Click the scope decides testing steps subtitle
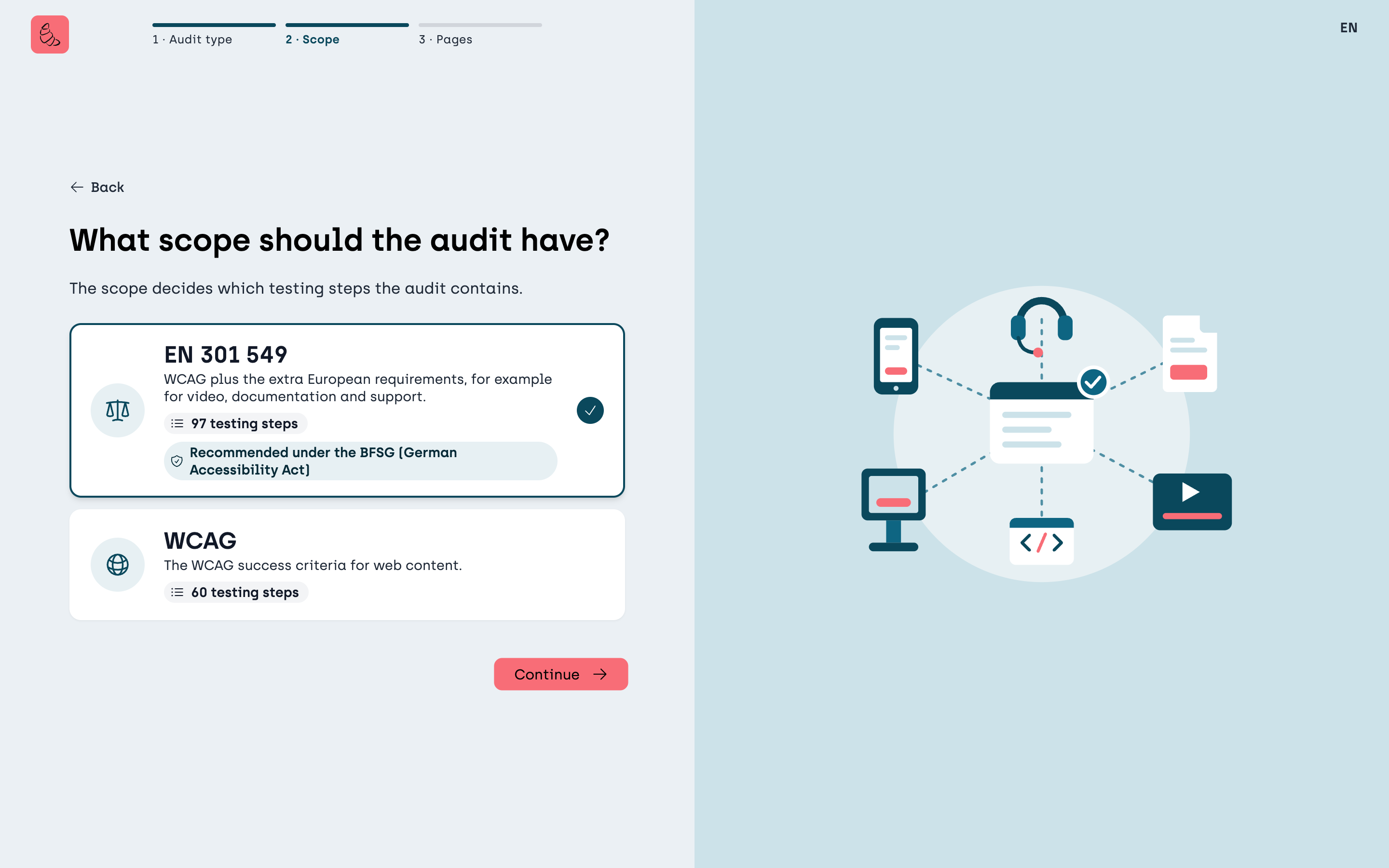This screenshot has height=868, width=1389. click(x=296, y=288)
